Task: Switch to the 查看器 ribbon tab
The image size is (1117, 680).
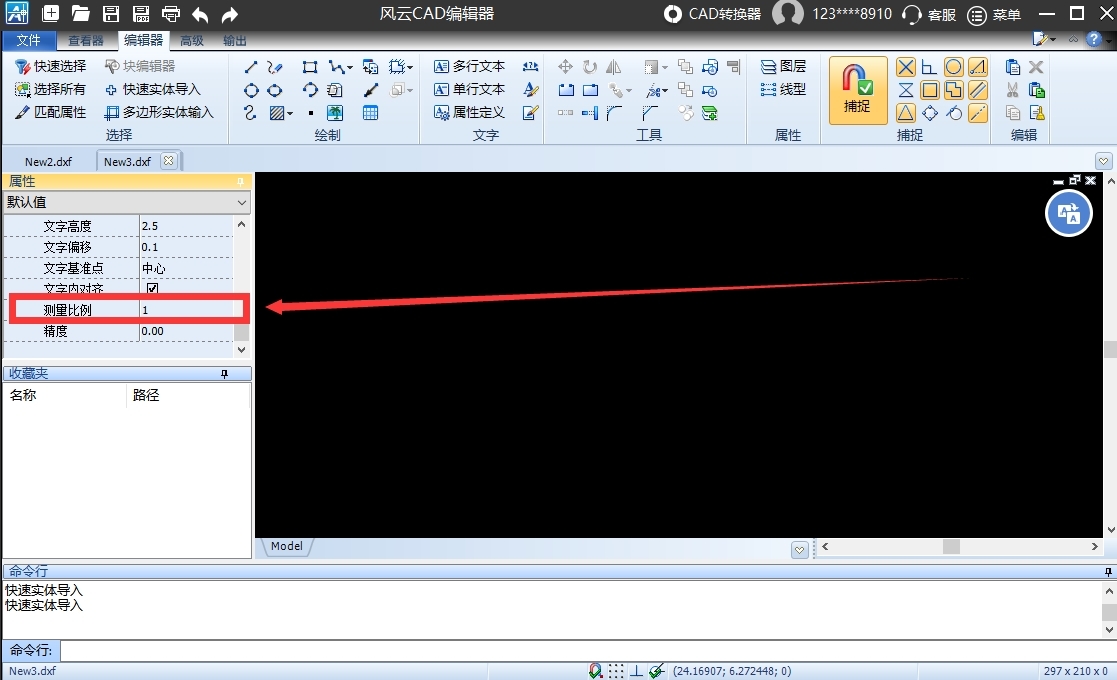Action: click(x=85, y=41)
